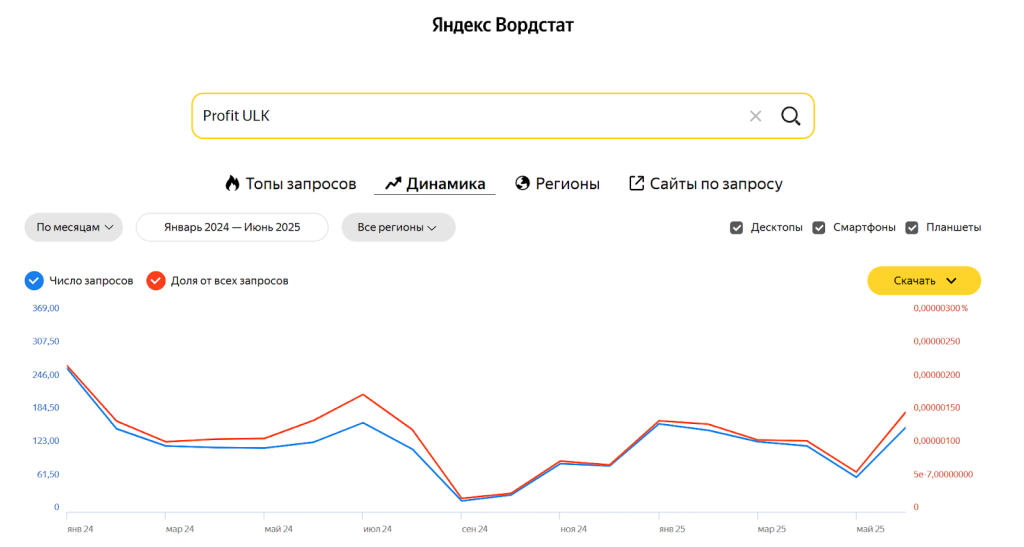Image resolution: width=1024 pixels, height=547 pixels.
Task: Click the flame icon for Топы запросов
Action: [232, 184]
